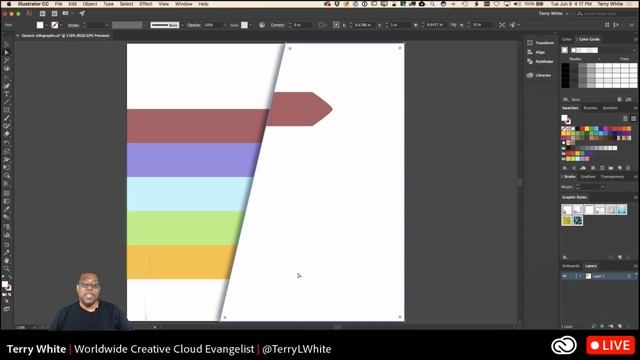Switch to the Brushes tab

click(590, 108)
